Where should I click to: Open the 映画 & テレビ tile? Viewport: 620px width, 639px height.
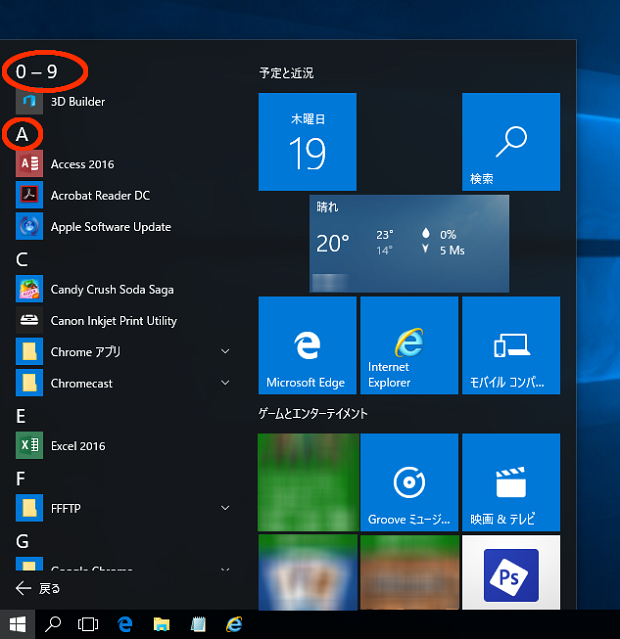[511, 483]
